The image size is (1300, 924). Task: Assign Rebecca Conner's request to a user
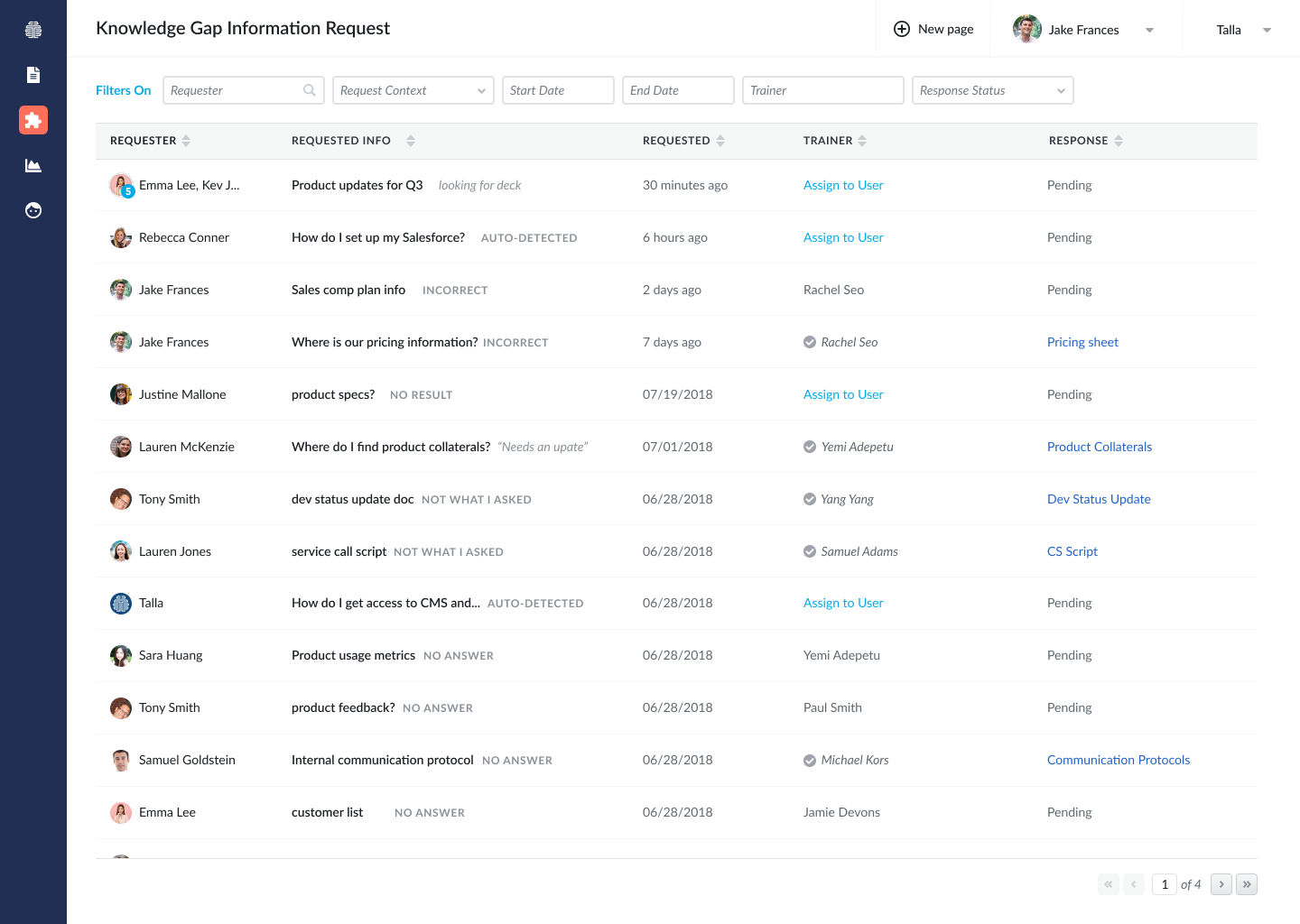click(x=843, y=236)
